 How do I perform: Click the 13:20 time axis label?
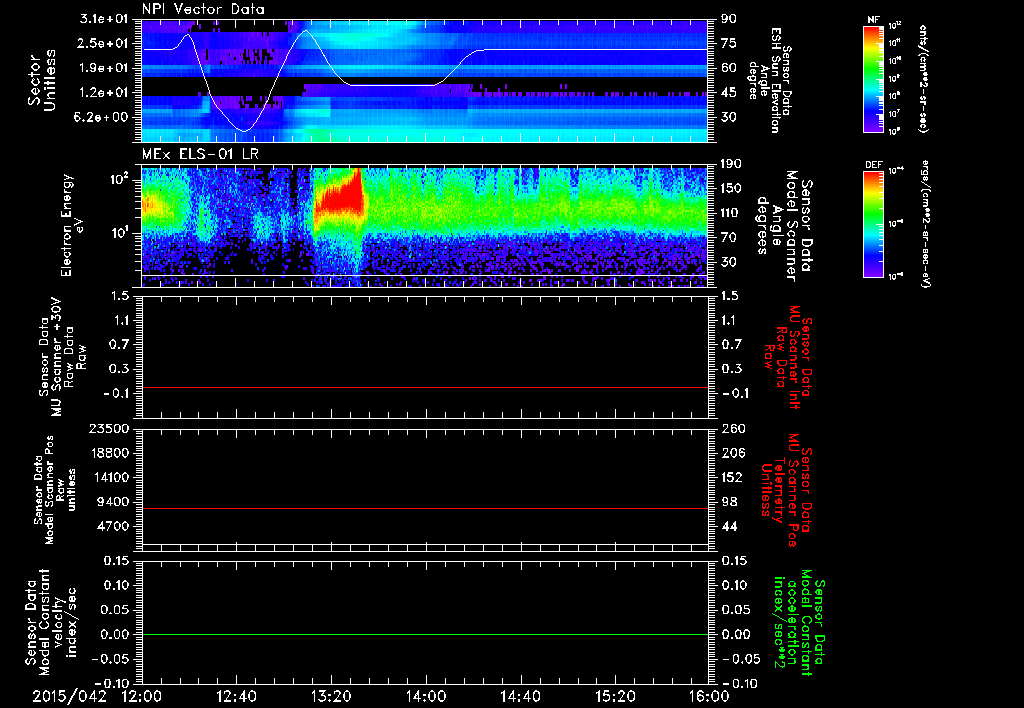click(331, 696)
